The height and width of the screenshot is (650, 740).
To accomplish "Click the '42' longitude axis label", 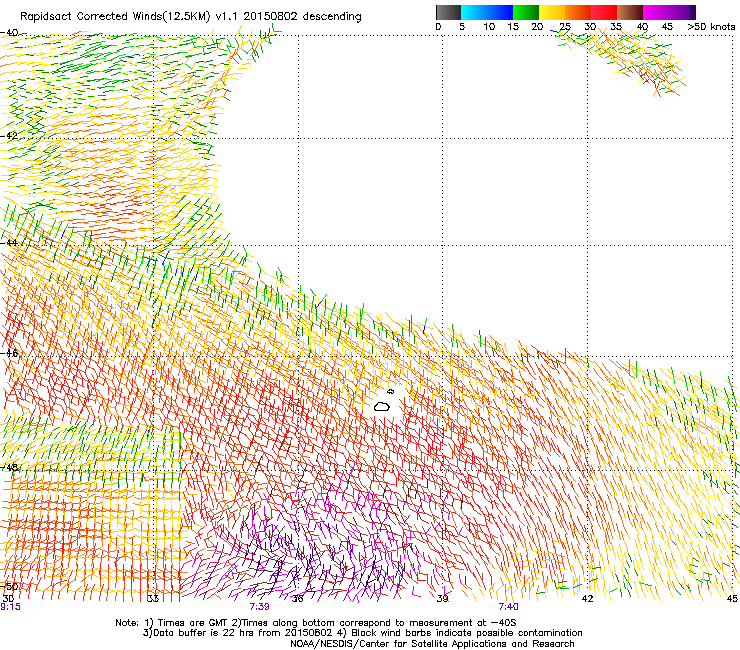I will (x=587, y=599).
